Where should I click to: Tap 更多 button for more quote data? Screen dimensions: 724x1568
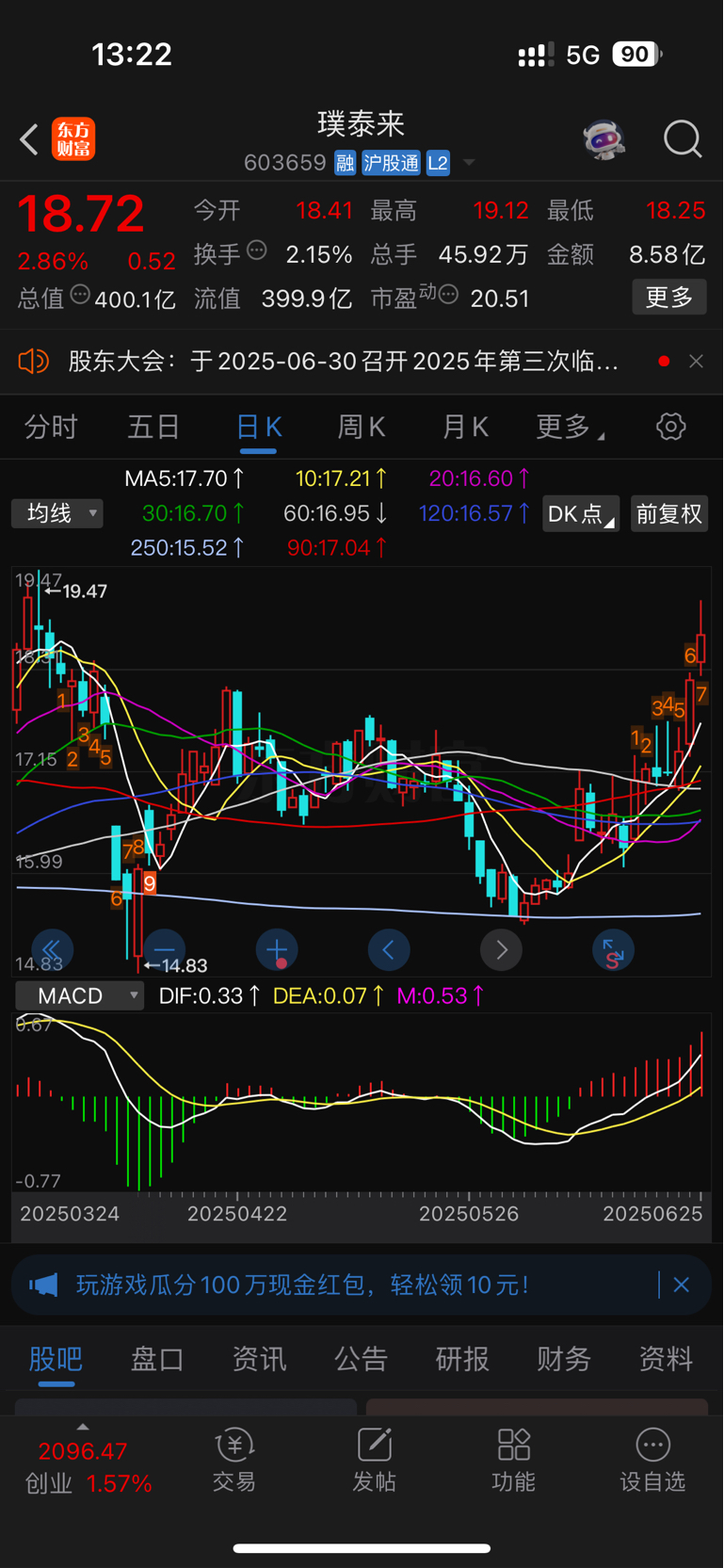[x=669, y=298]
